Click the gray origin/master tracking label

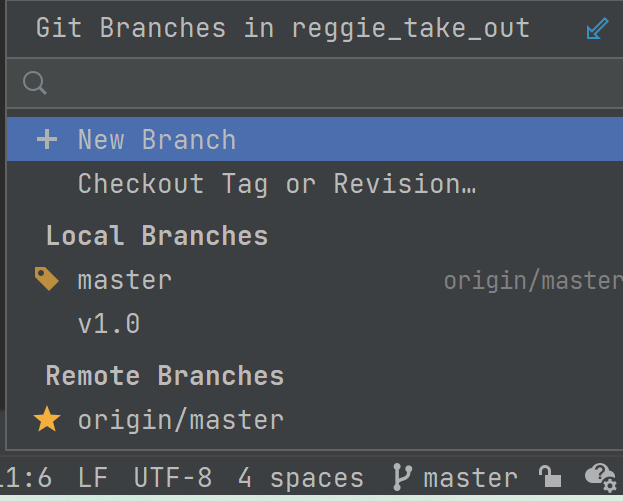tap(532, 281)
